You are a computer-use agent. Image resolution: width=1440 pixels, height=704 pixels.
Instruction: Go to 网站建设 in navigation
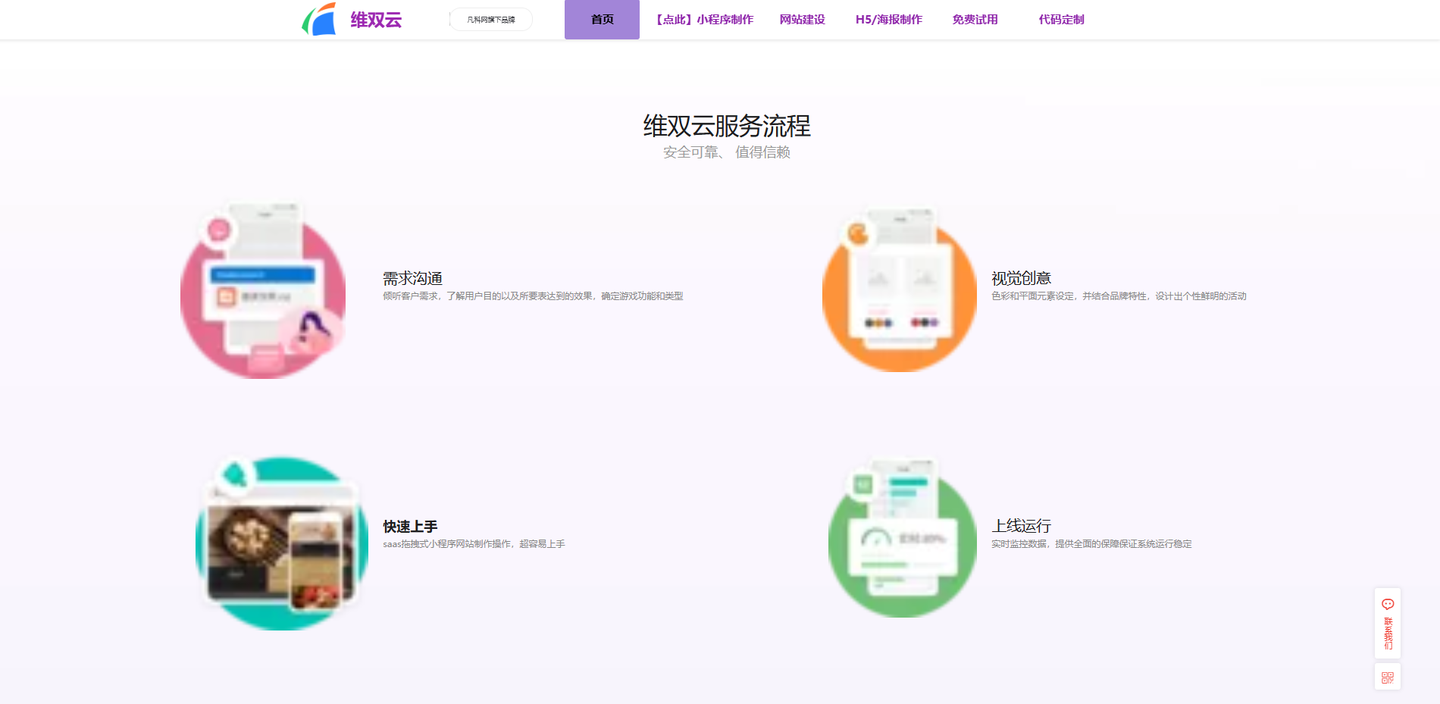802,19
